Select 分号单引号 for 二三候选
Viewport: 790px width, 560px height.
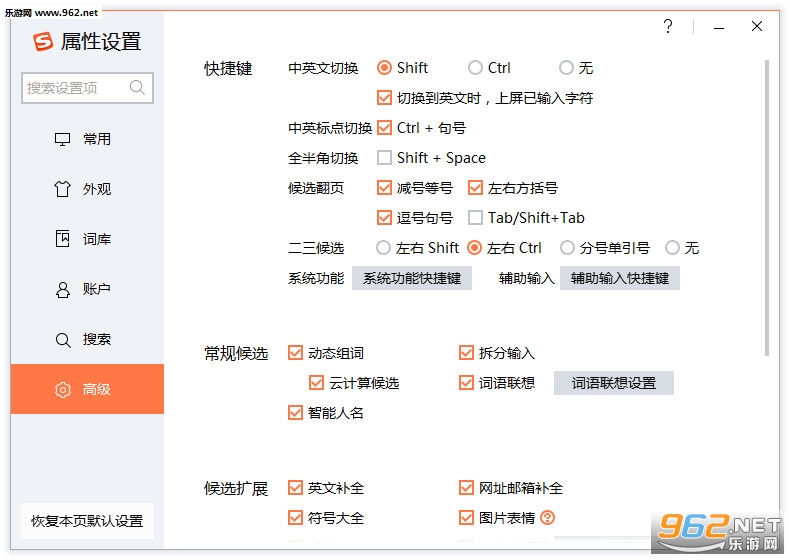(x=567, y=247)
